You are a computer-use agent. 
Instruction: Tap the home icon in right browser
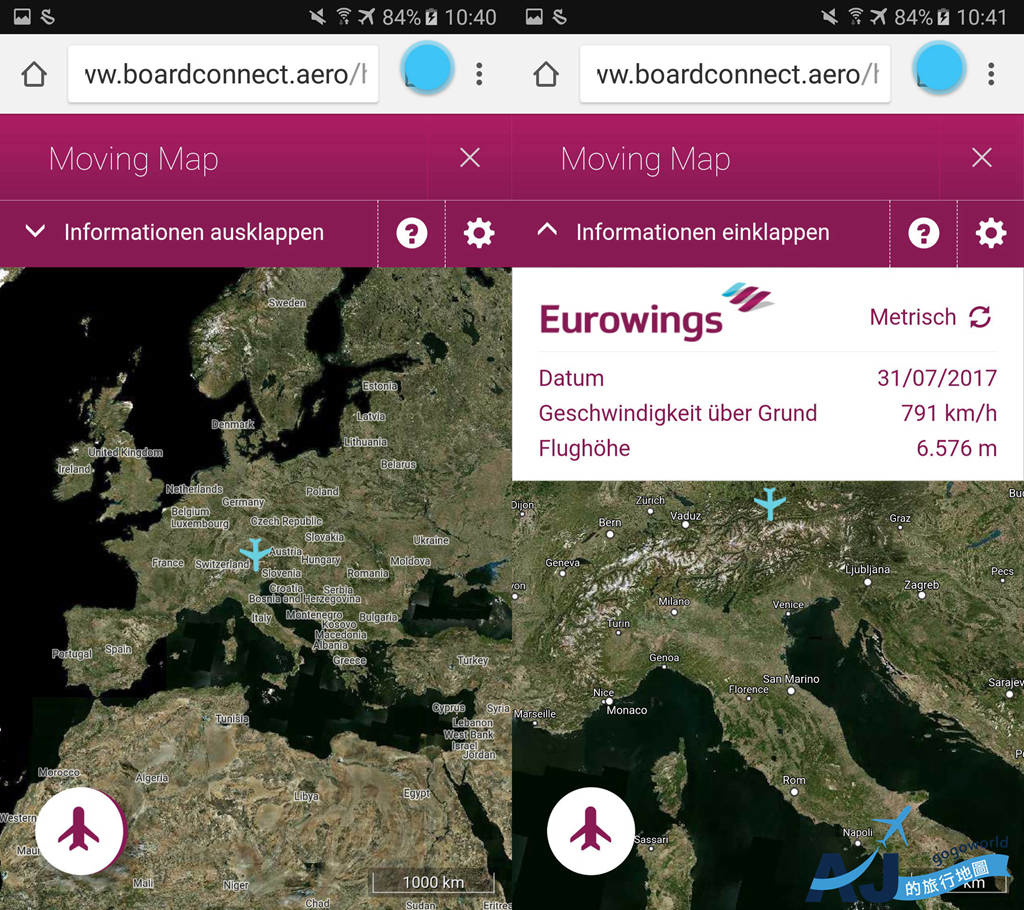pyautogui.click(x=546, y=74)
